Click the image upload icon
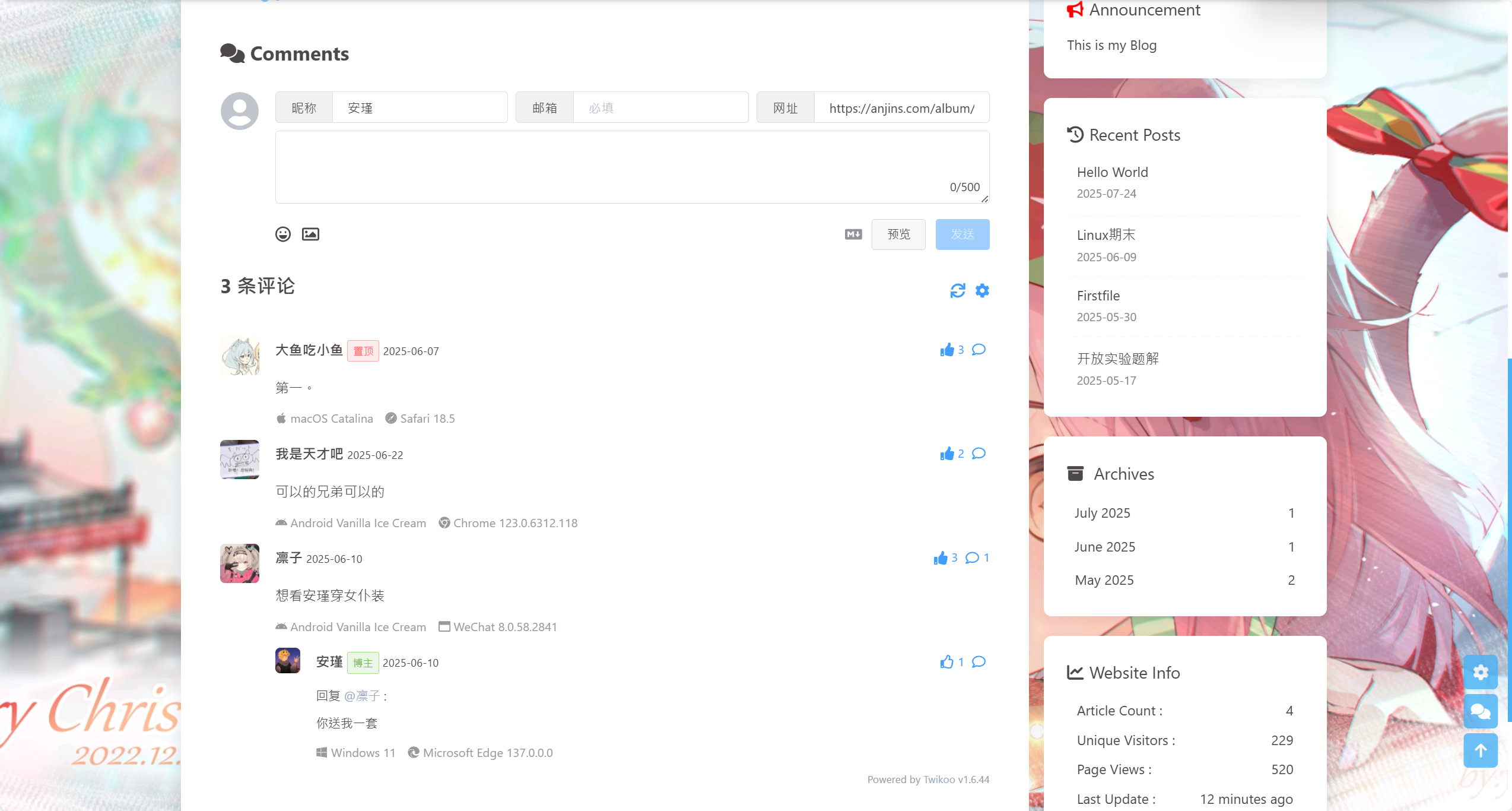 310,235
